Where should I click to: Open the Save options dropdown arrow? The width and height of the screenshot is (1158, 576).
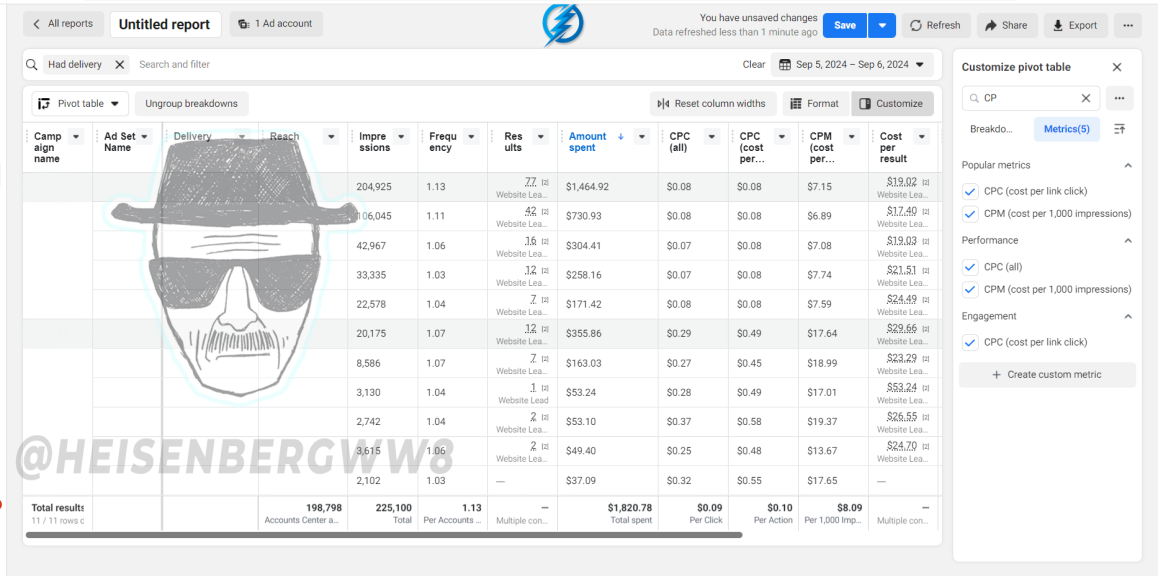click(x=882, y=25)
